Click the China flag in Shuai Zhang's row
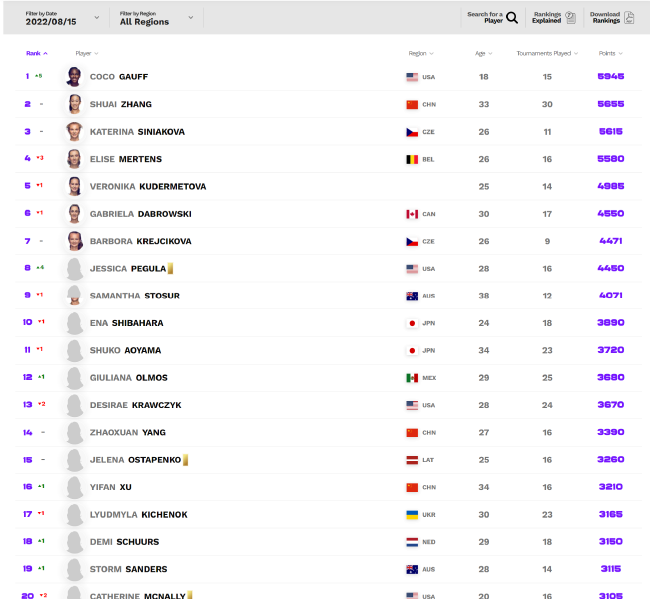 point(412,104)
